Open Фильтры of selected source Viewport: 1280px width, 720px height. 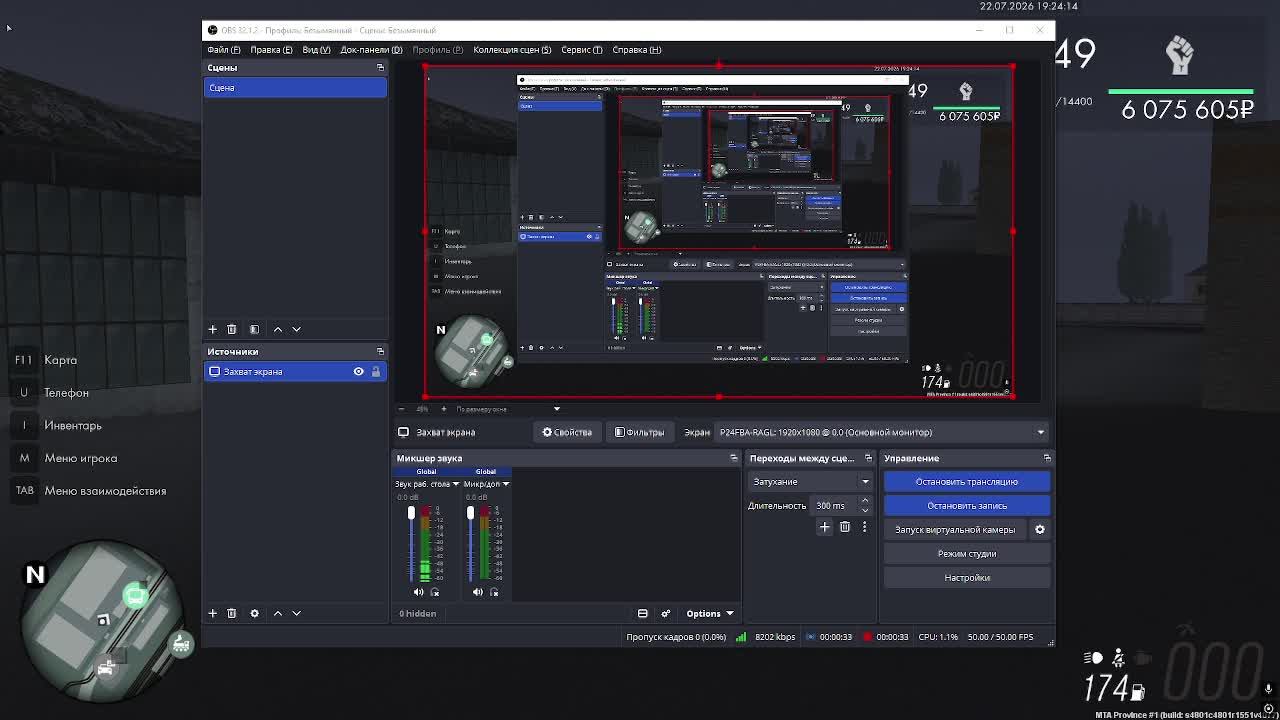639,432
